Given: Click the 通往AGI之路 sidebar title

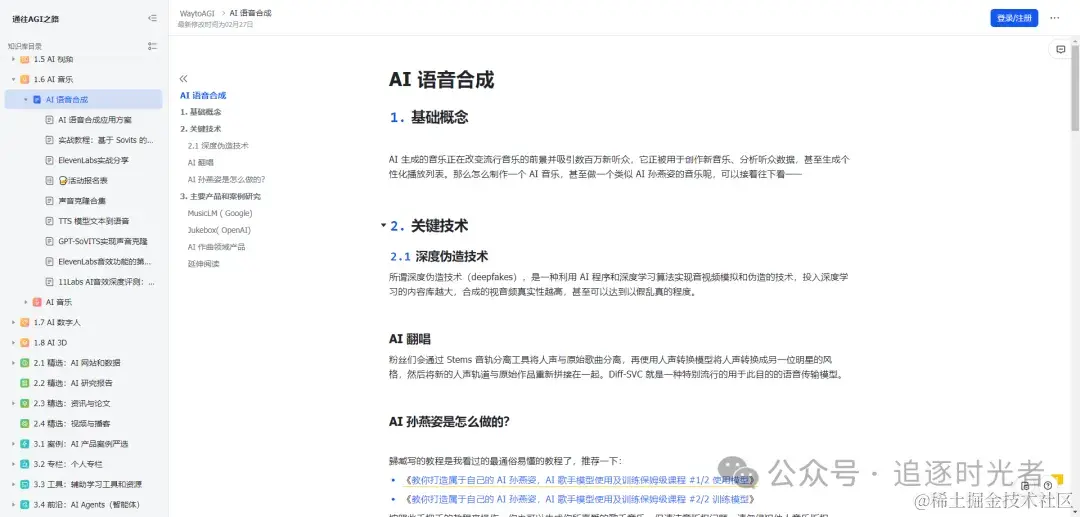Looking at the screenshot, I should click(x=36, y=19).
